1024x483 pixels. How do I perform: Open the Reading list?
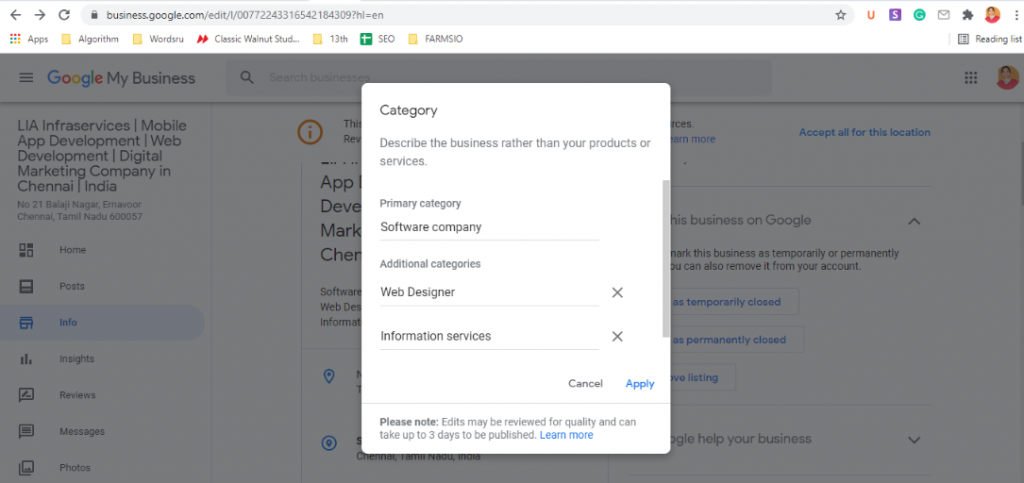[989, 39]
